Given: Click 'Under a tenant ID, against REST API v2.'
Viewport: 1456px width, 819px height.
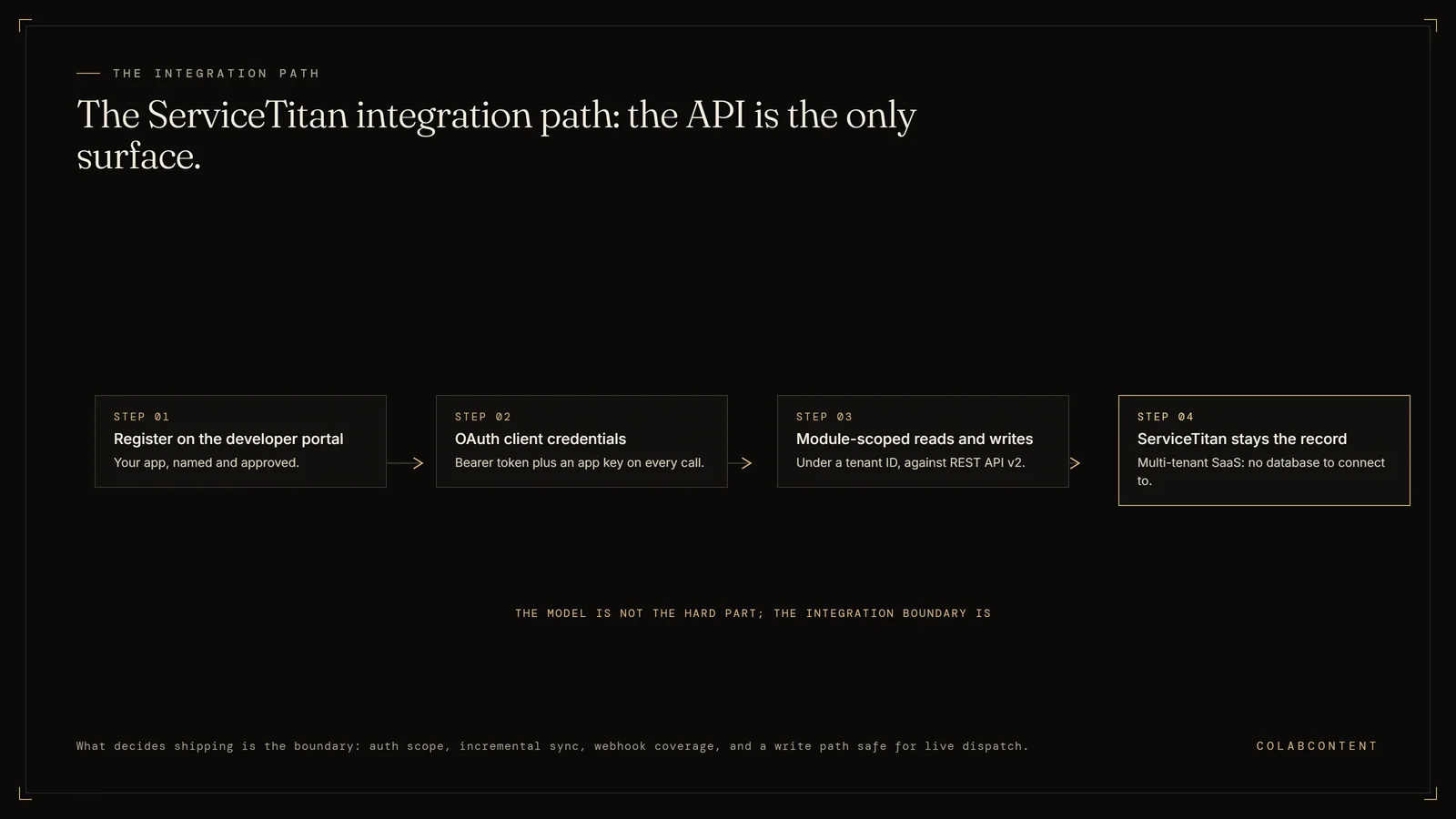Looking at the screenshot, I should pos(911,462).
